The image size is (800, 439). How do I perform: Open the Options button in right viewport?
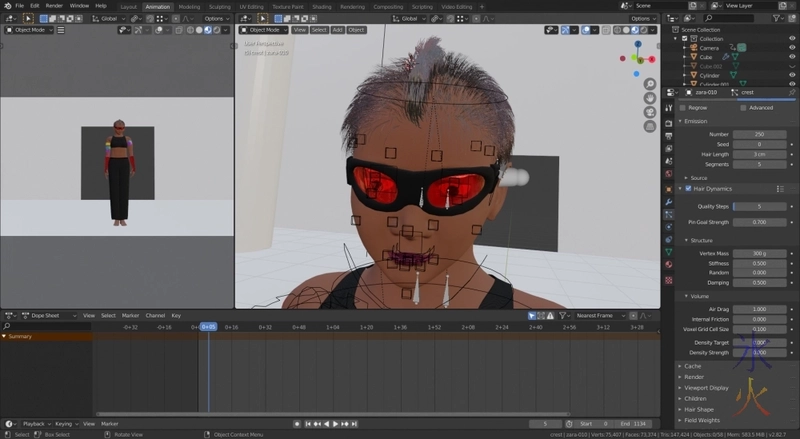tap(644, 18)
